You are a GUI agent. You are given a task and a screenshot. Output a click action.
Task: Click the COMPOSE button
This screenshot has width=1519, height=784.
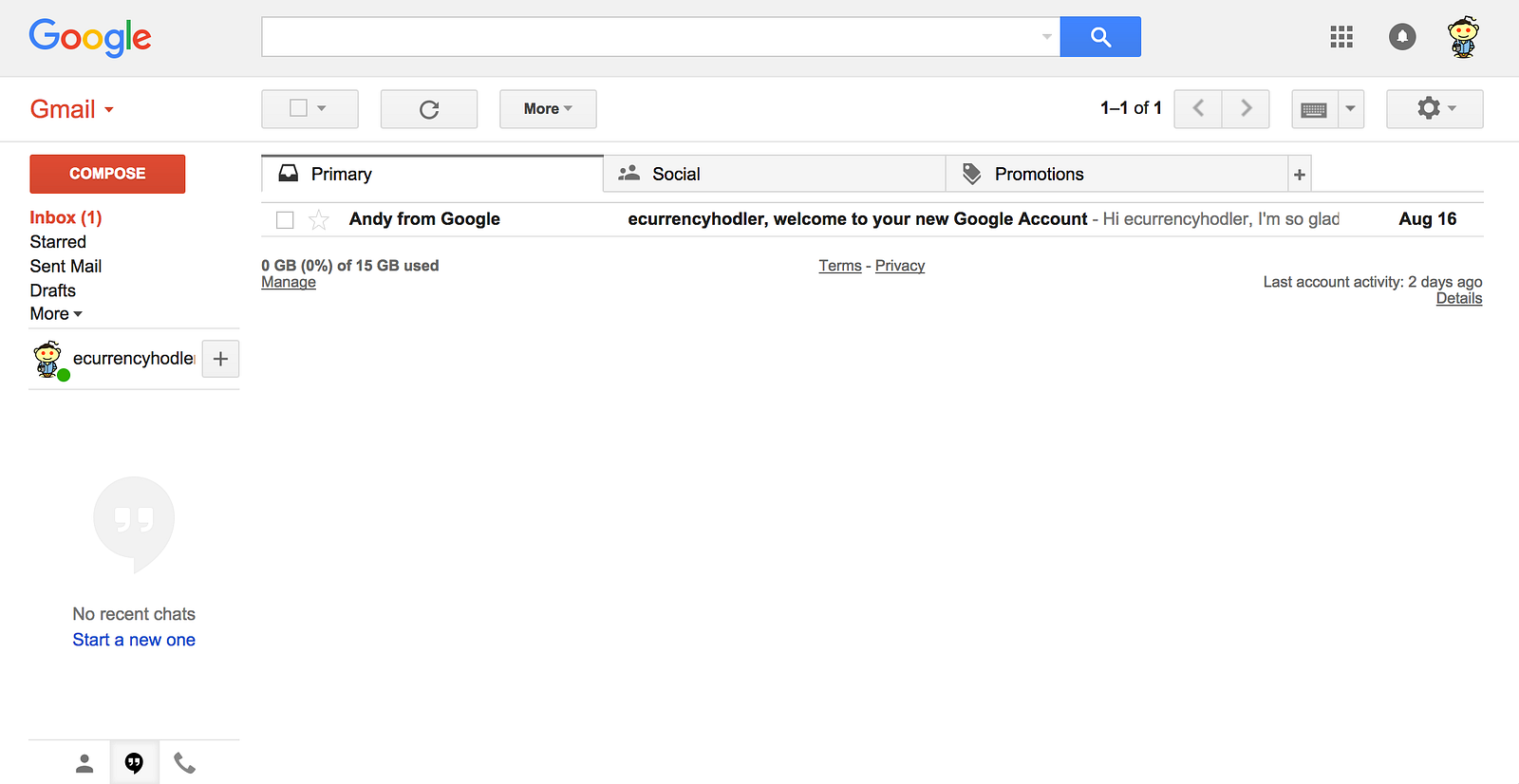pos(107,174)
